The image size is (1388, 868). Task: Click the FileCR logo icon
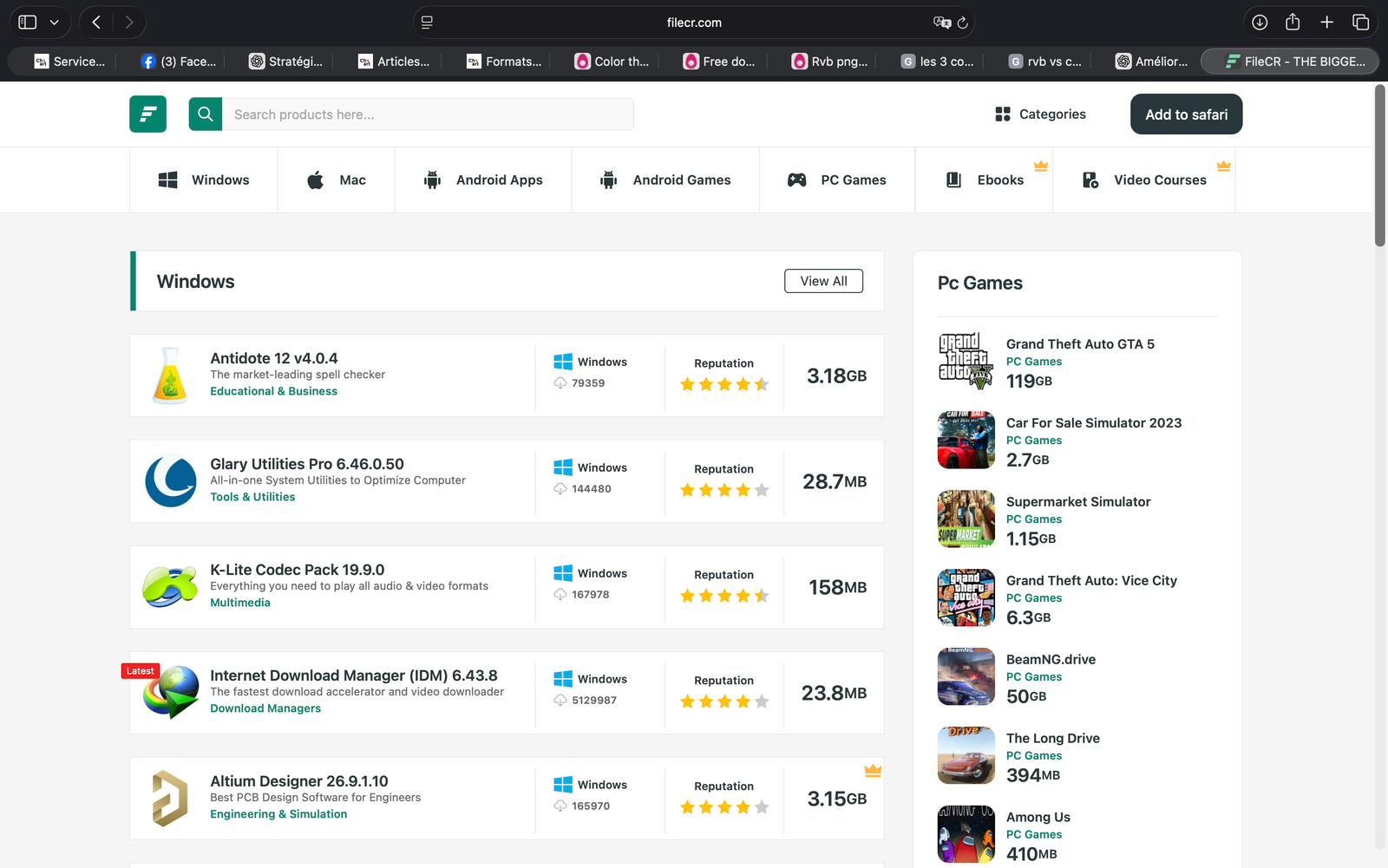147,114
